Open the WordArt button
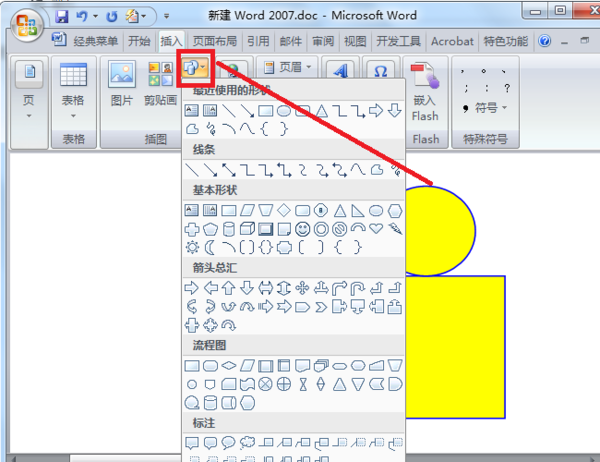This screenshot has height=462, width=600. point(340,71)
